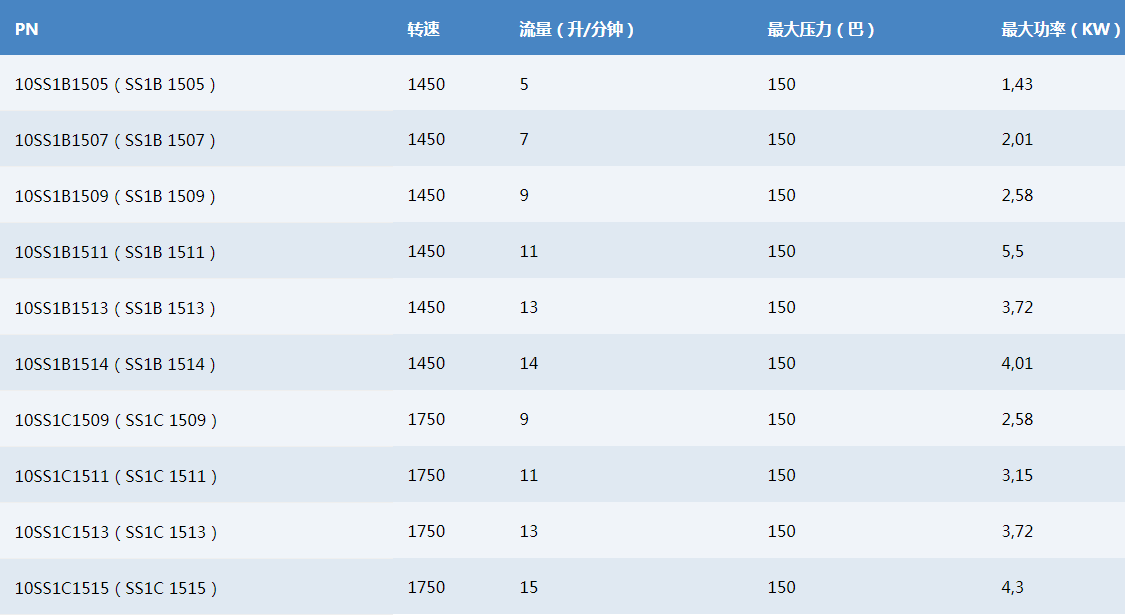The width and height of the screenshot is (1125, 615).
Task: Click the 10SS1C1511 (SS1C 1511) entry
Action: click(x=115, y=476)
